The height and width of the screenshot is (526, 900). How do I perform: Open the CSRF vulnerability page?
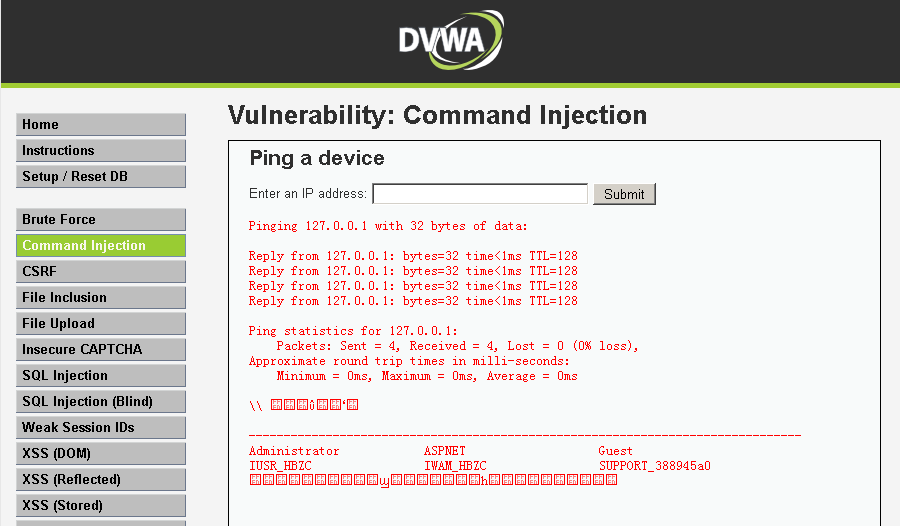(100, 272)
